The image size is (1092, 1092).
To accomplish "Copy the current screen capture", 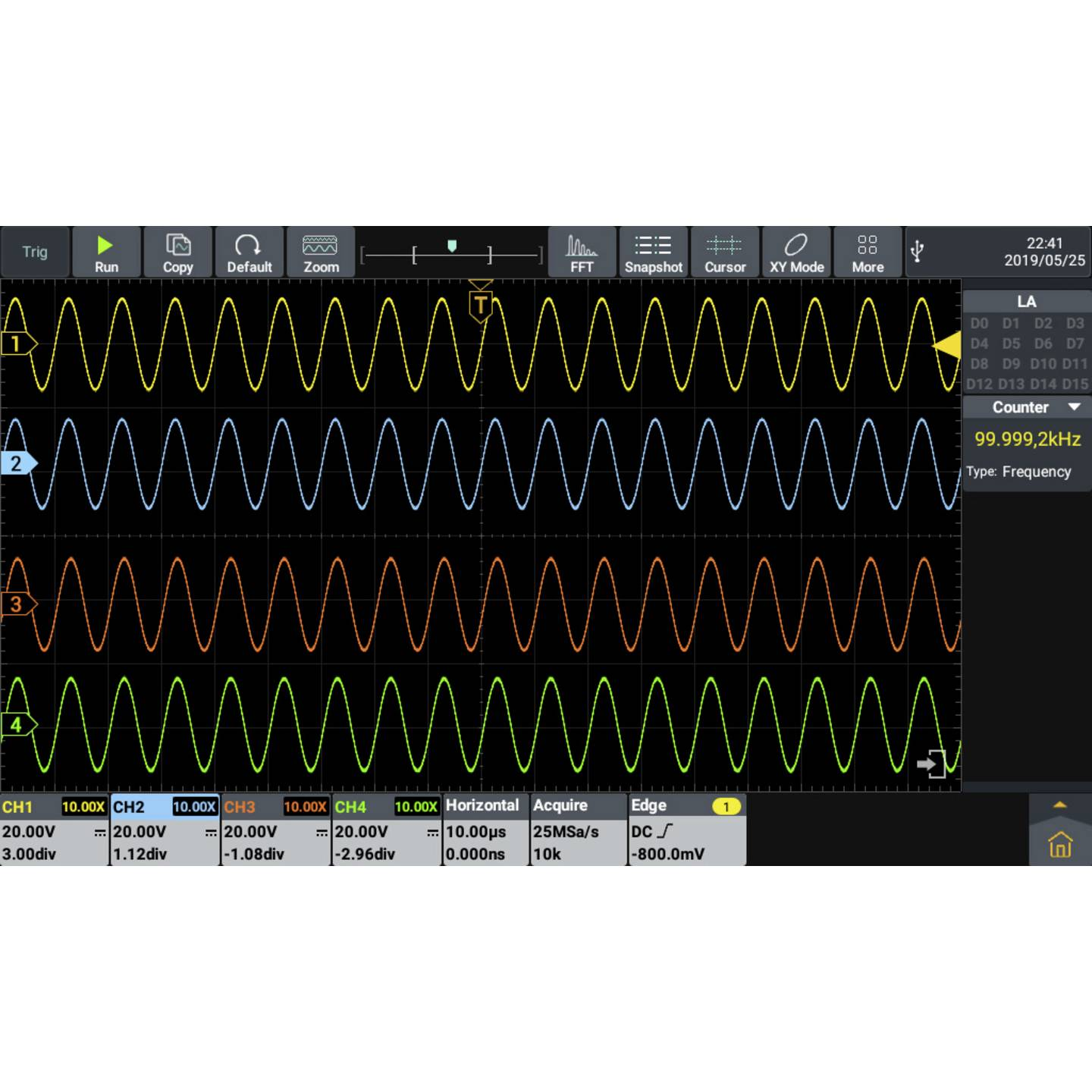I will 177,252.
